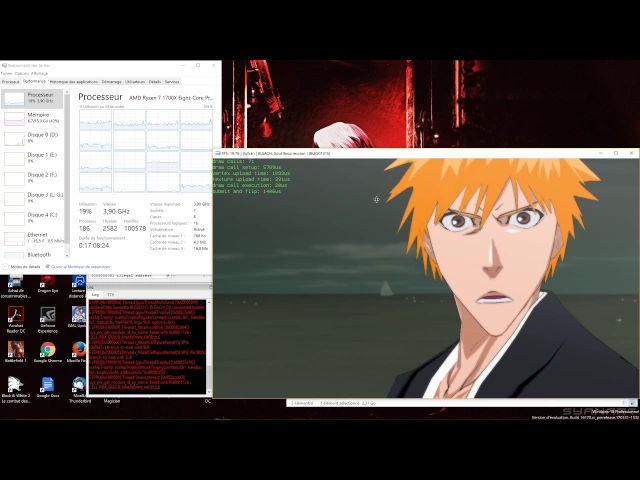Image resolution: width=640 pixels, height=480 pixels.
Task: Select Mémoire in the performance sidebar
Action: (32, 118)
